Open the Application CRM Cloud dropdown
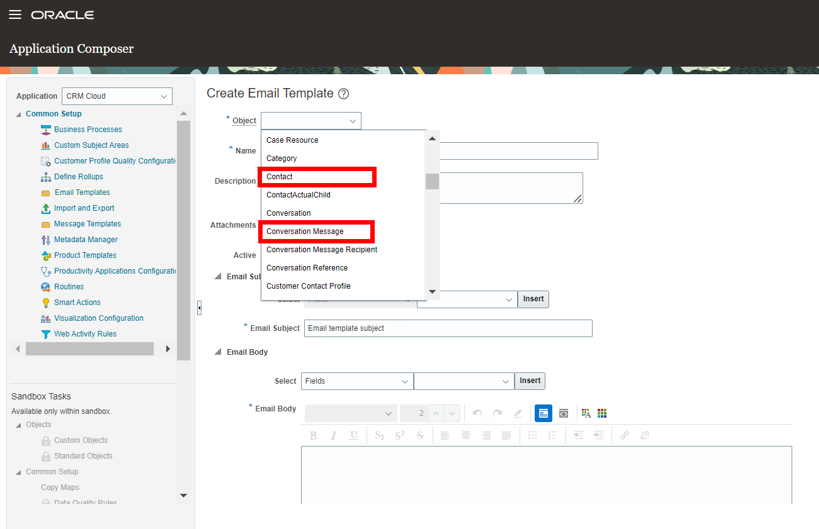The width and height of the screenshot is (819, 529). (x=117, y=96)
